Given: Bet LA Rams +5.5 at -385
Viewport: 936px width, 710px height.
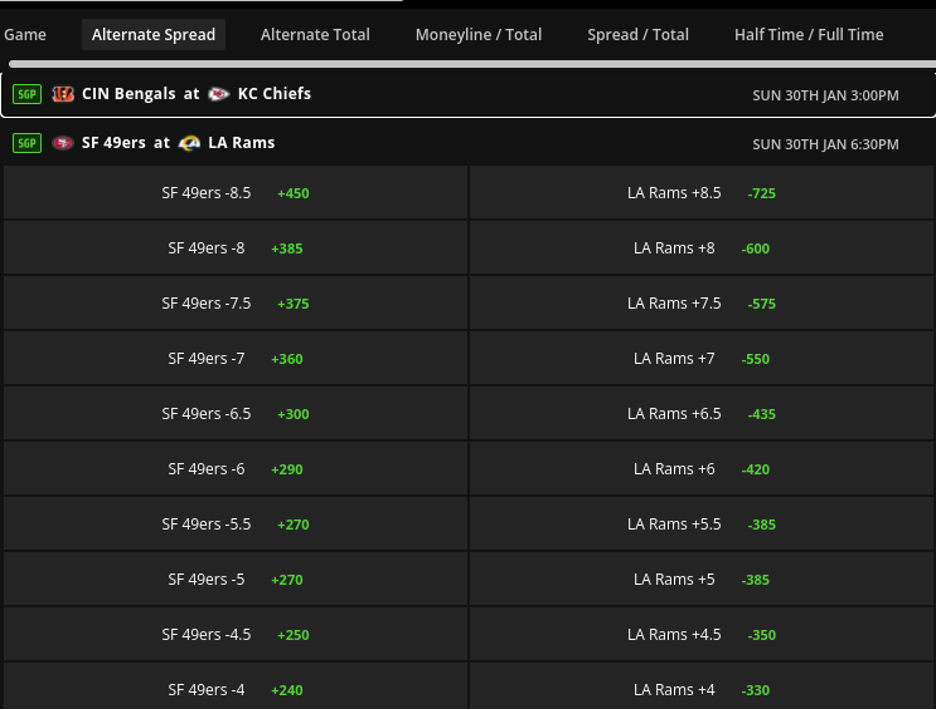Looking at the screenshot, I should click(702, 524).
